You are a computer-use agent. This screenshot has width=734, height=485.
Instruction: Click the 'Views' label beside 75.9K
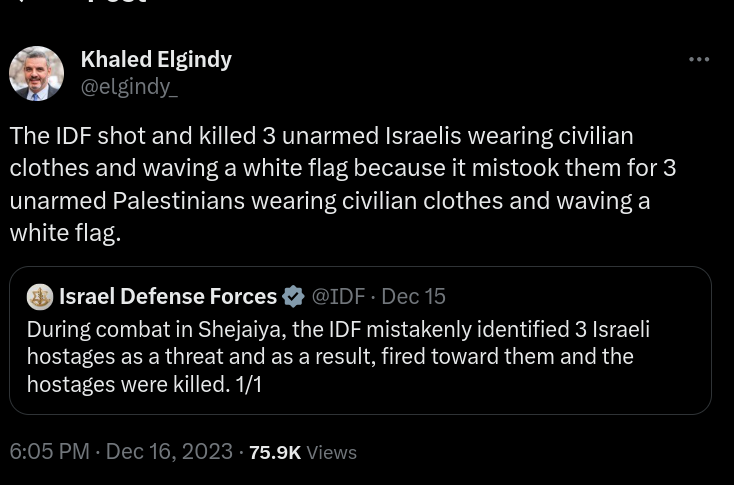point(331,453)
